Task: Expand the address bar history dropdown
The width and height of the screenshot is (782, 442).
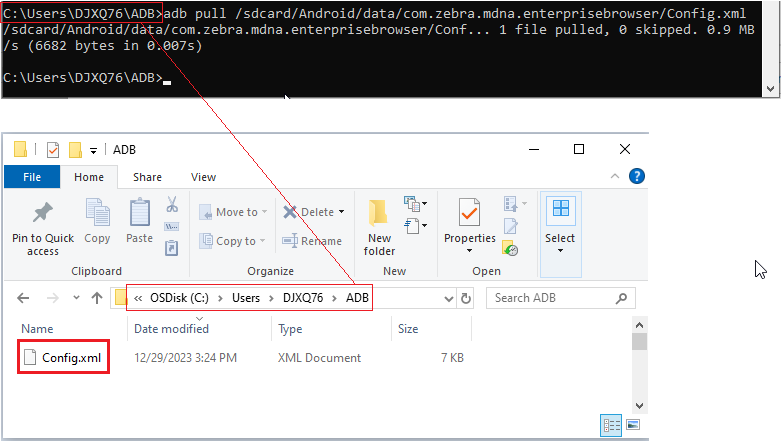Action: point(446,298)
